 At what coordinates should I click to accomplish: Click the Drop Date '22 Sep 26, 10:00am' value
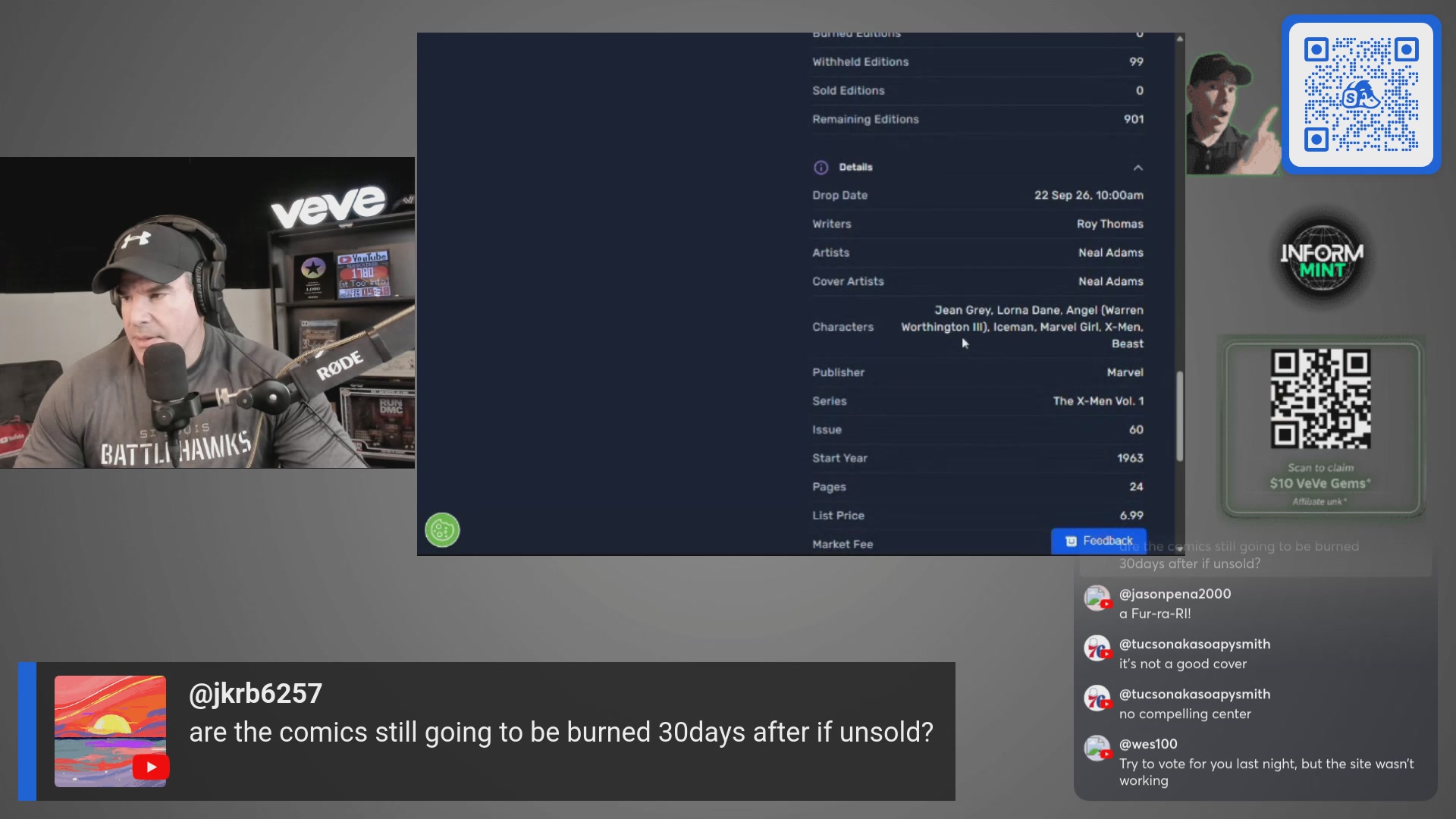point(1088,195)
